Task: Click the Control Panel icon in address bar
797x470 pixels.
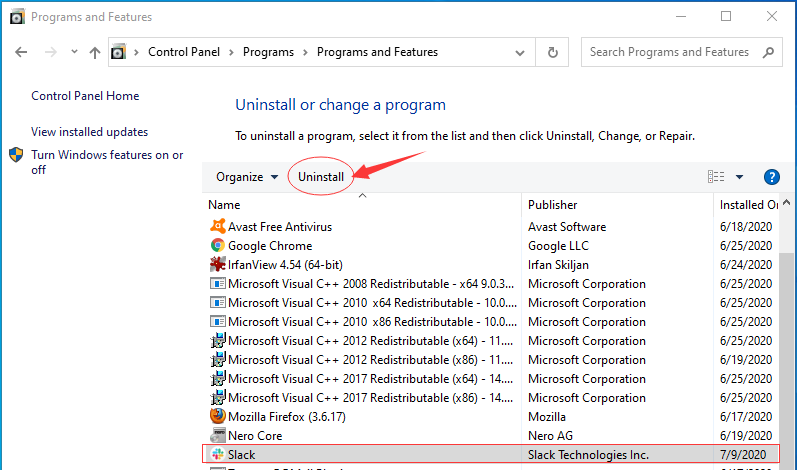Action: coord(118,52)
